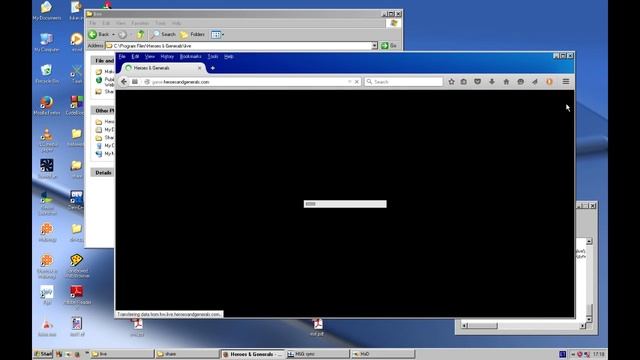Open Explorer Back history dropdown arrow

(x=113, y=34)
